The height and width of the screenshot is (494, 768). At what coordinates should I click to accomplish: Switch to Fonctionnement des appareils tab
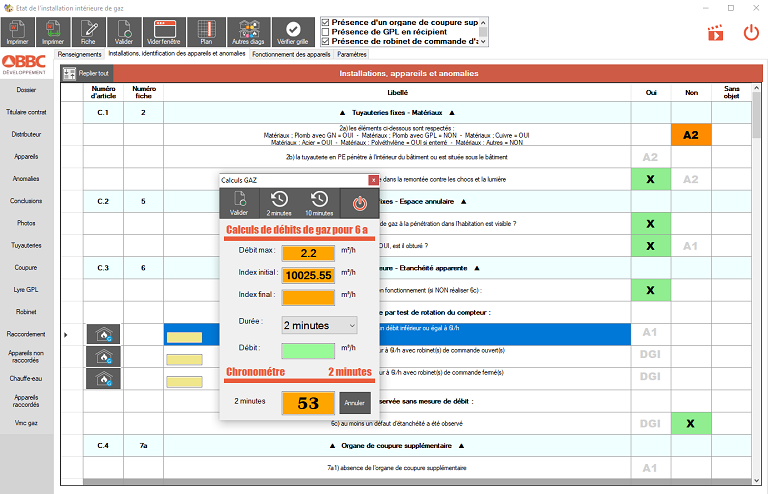point(291,54)
